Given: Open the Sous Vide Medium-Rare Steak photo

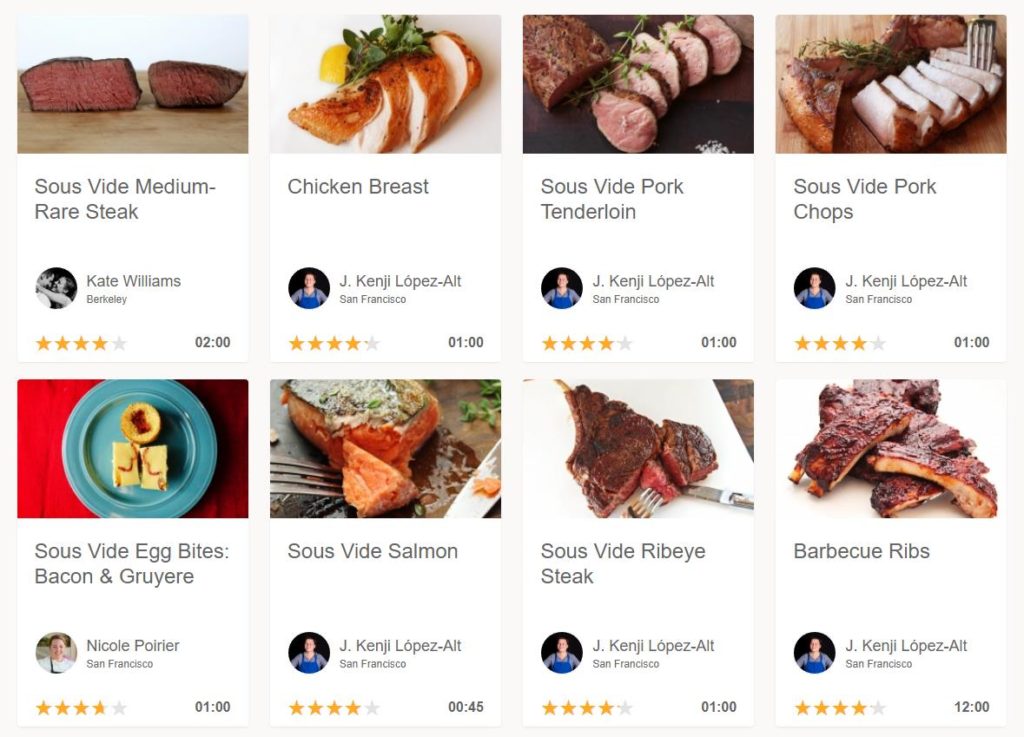Looking at the screenshot, I should [133, 84].
